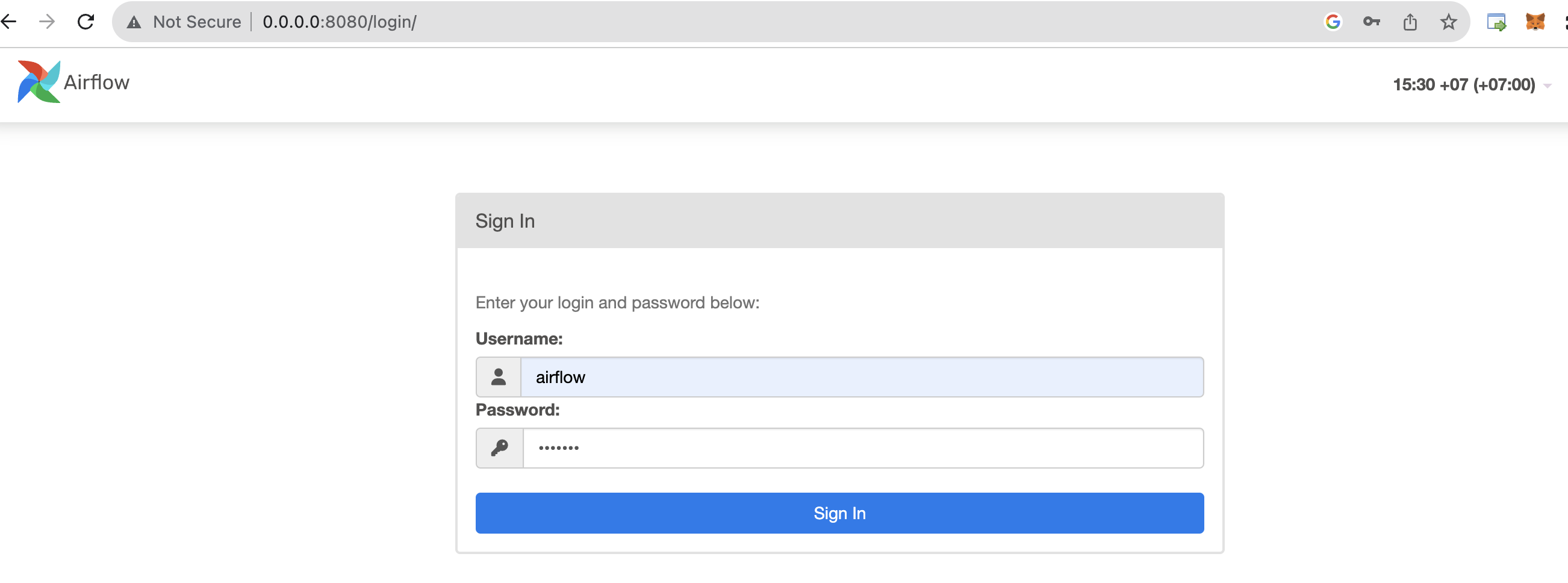The height and width of the screenshot is (583, 1568).
Task: Click the share page icon
Action: point(1410,22)
